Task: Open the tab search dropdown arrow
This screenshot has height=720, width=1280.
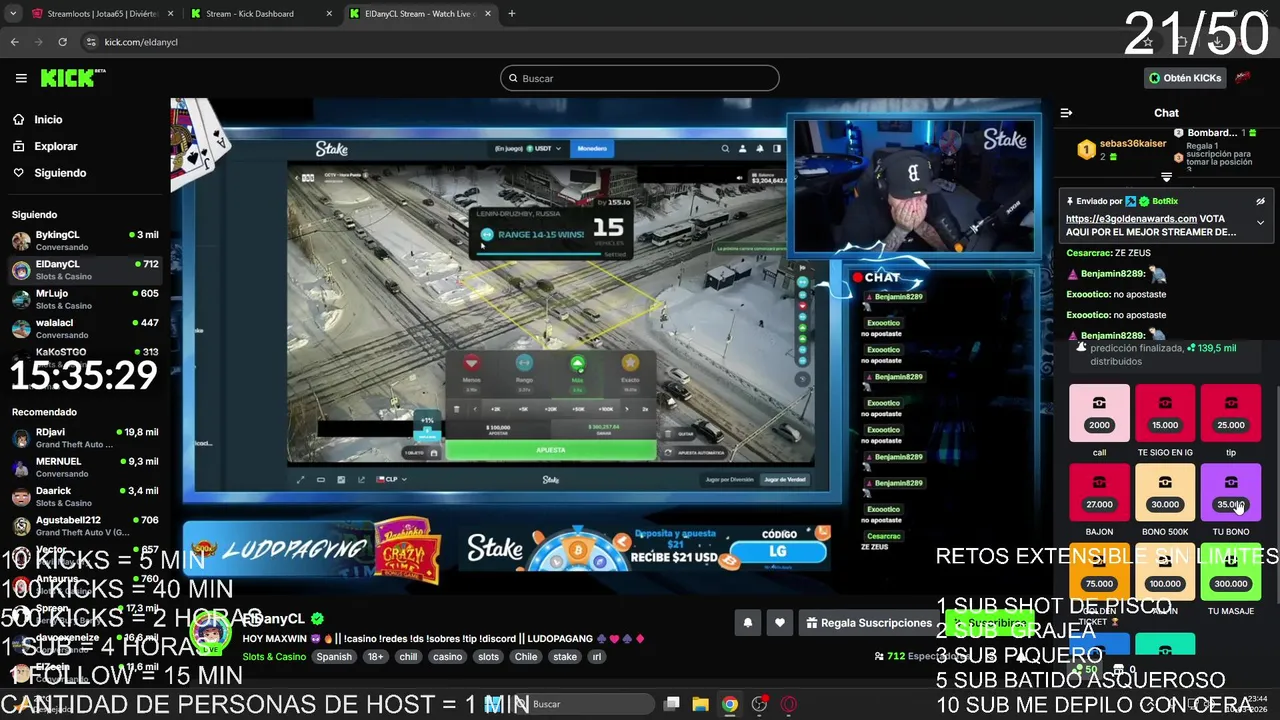Action: pyautogui.click(x=12, y=14)
